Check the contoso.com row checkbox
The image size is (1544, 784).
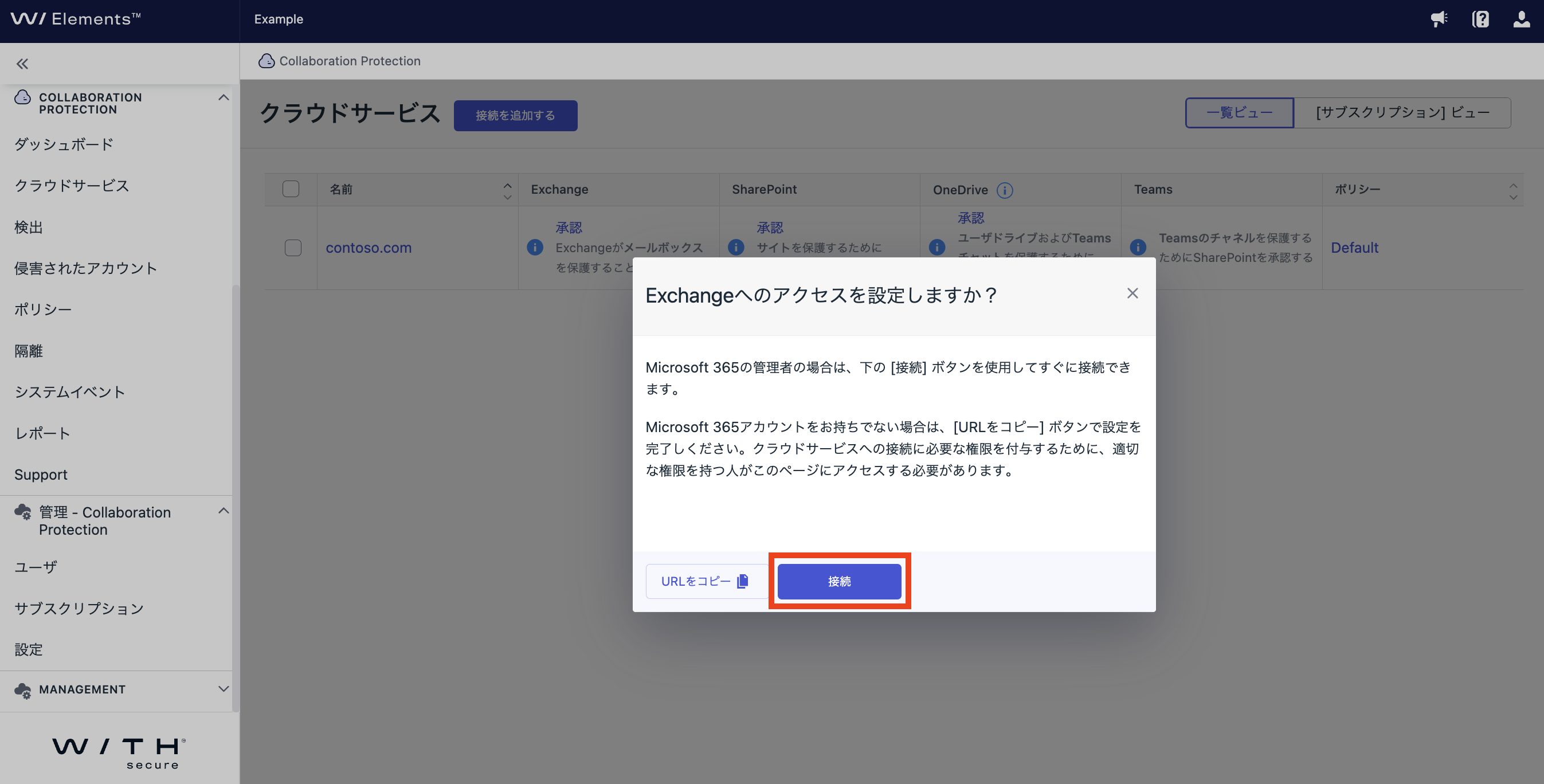(x=293, y=248)
